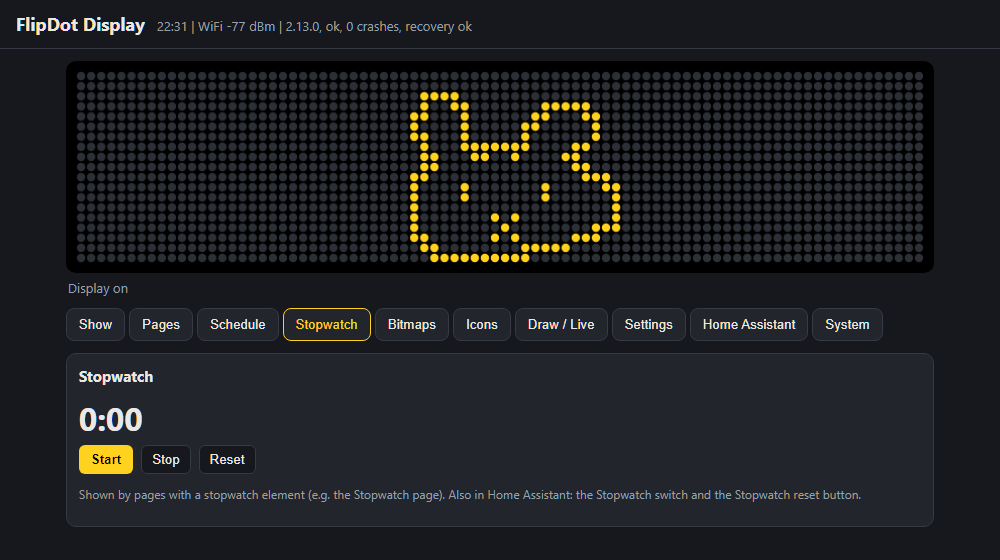1000x560 pixels.
Task: Click the Stopwatch panel heading
Action: [x=116, y=377]
